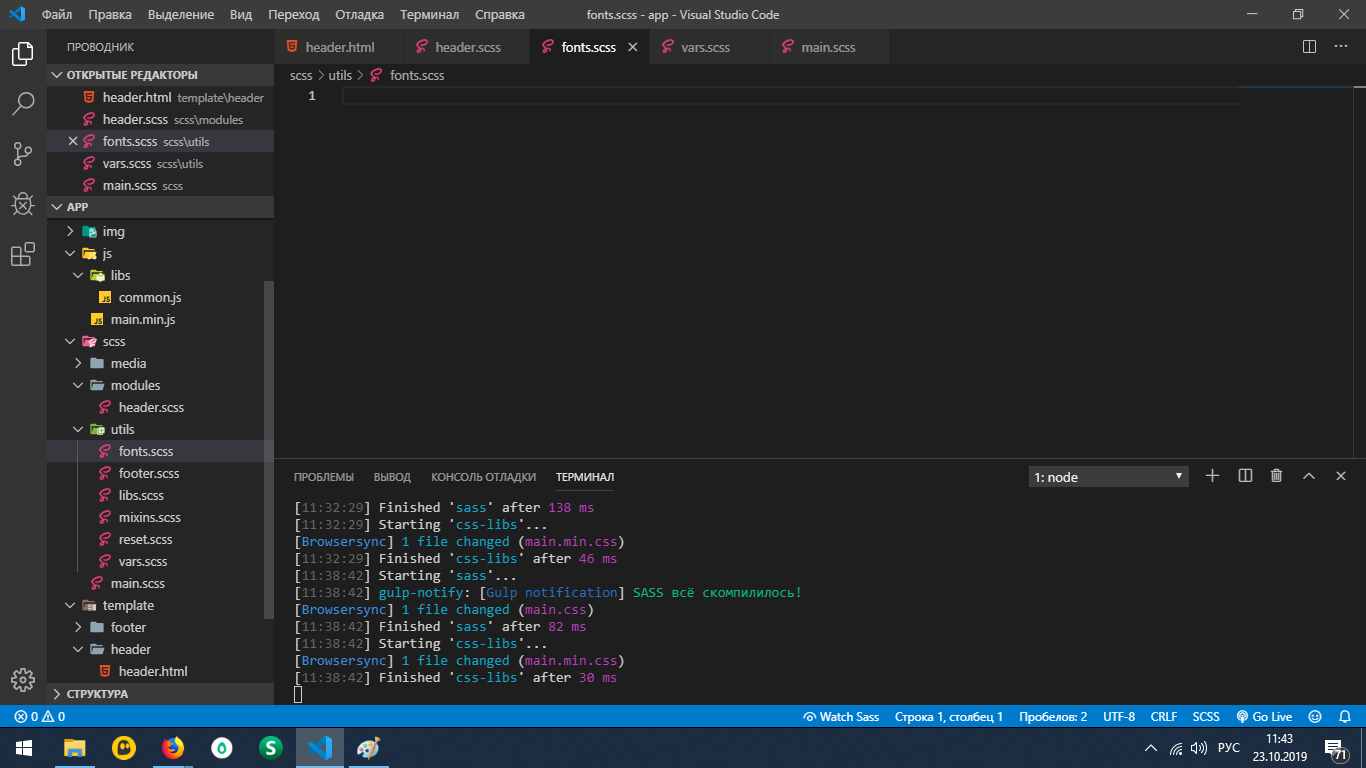1366x768 pixels.
Task: Click the Windows Start button
Action: 24,747
